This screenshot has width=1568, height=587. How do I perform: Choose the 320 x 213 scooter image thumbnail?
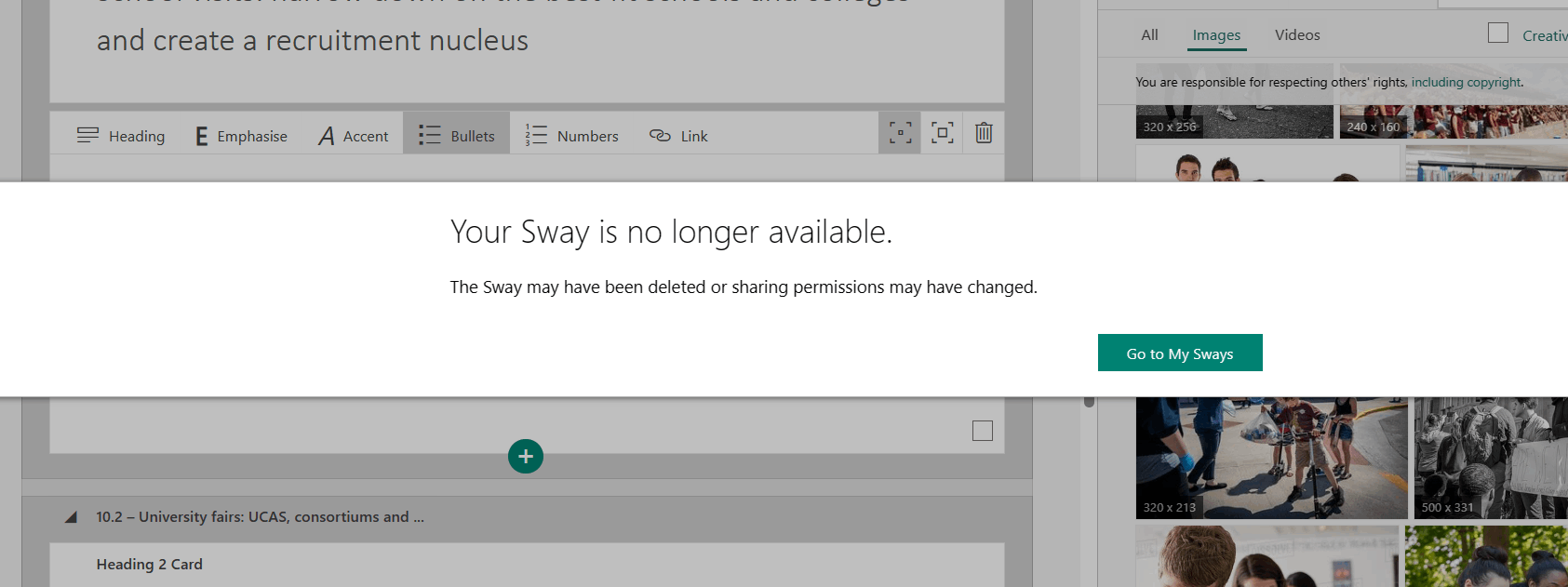[1271, 458]
